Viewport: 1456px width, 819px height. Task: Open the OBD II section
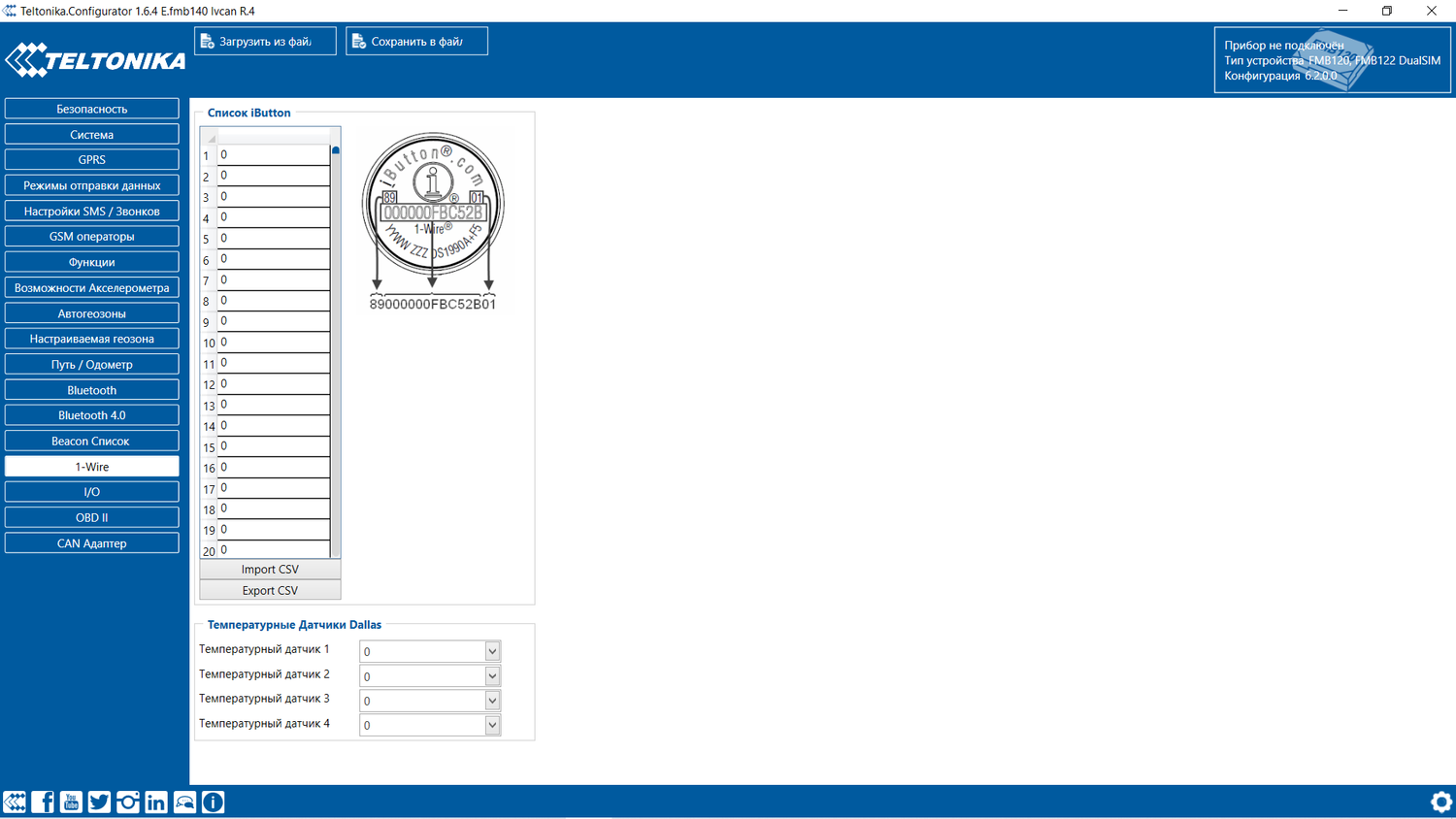pos(92,517)
